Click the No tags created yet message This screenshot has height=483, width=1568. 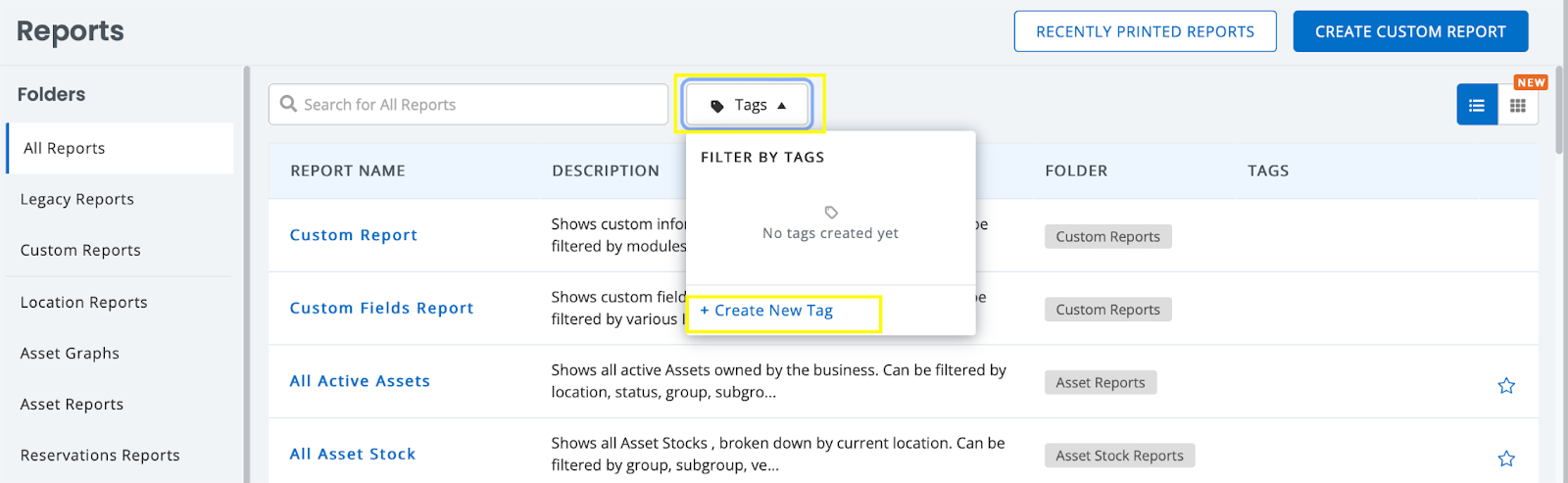(830, 233)
